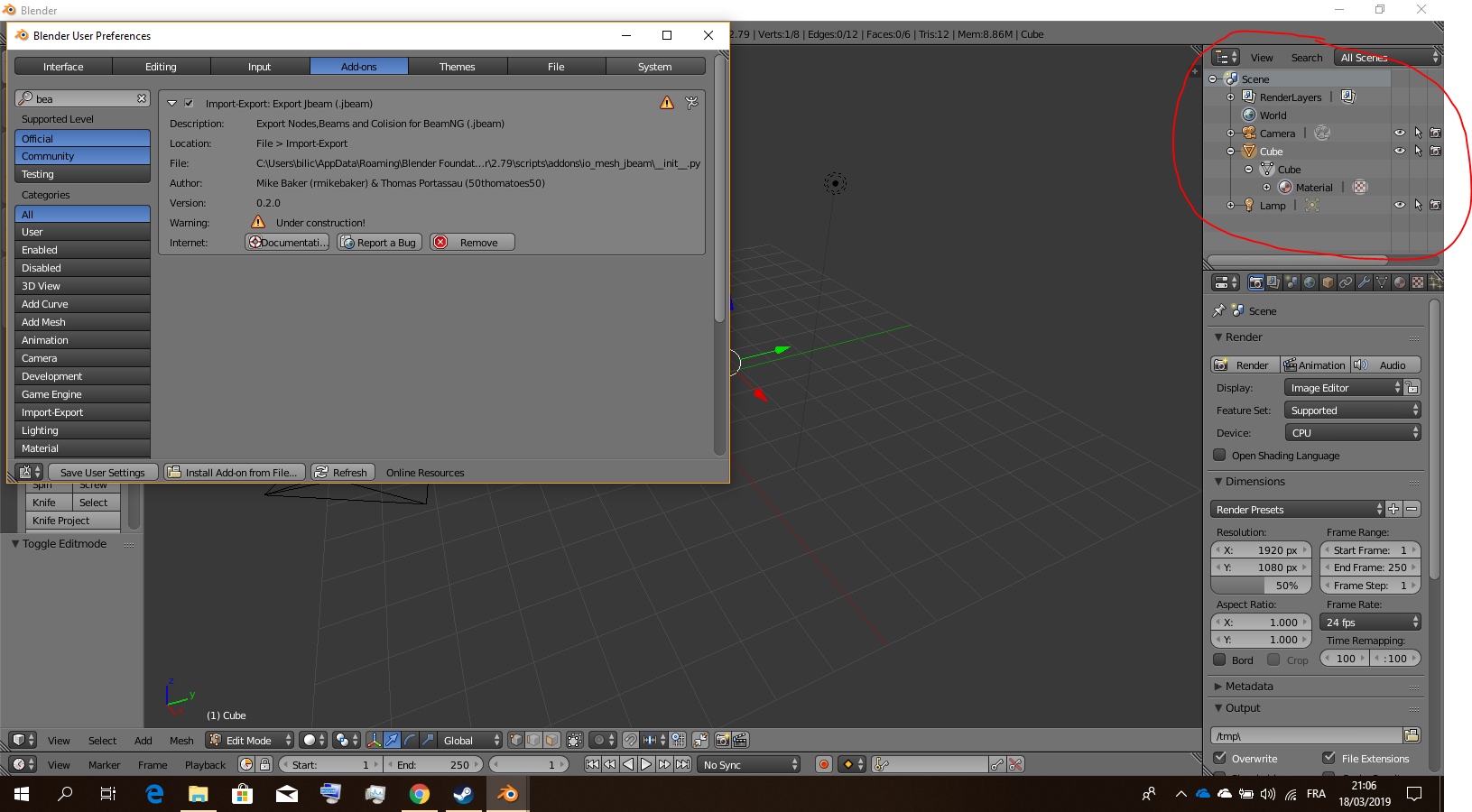Screen dimensions: 1472x812
Task: Click the preferences window vertical scrollbar
Action: coord(719,189)
